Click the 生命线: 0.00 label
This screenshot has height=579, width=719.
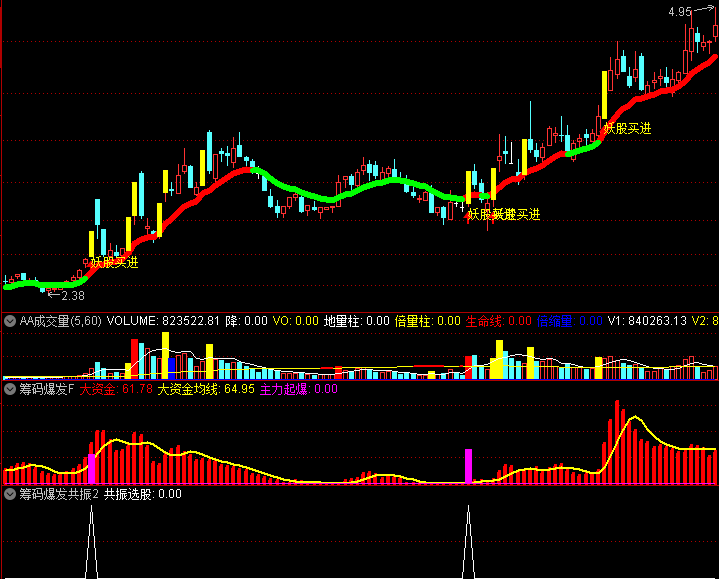coord(498,321)
